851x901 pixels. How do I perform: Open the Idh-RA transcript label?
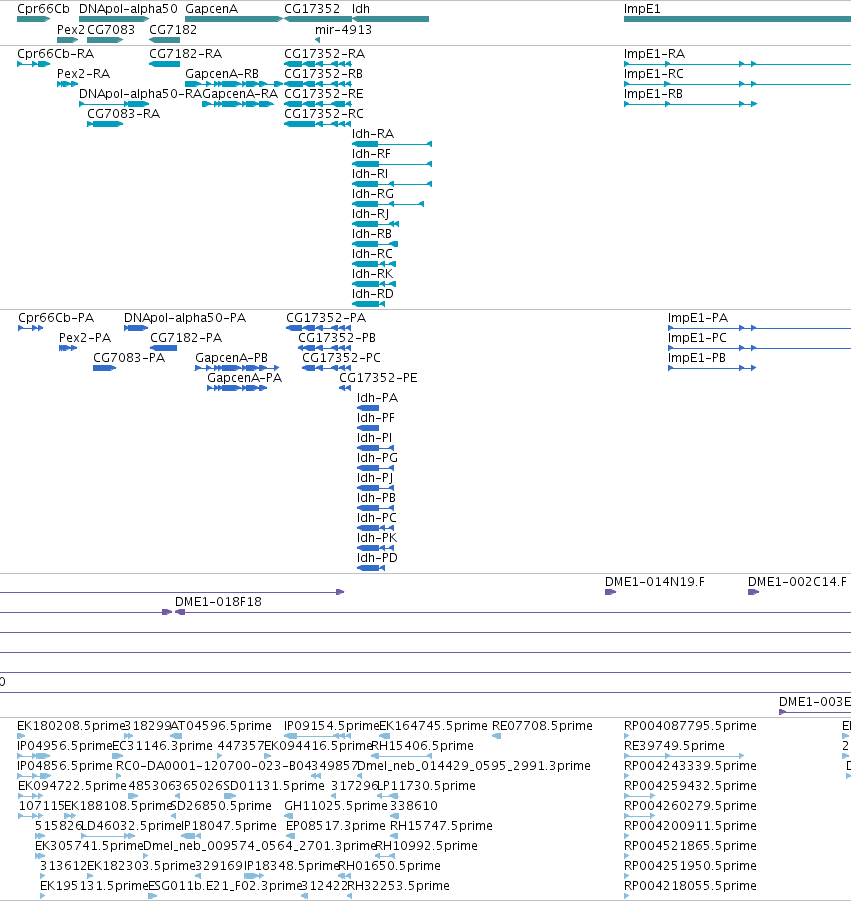[373, 134]
